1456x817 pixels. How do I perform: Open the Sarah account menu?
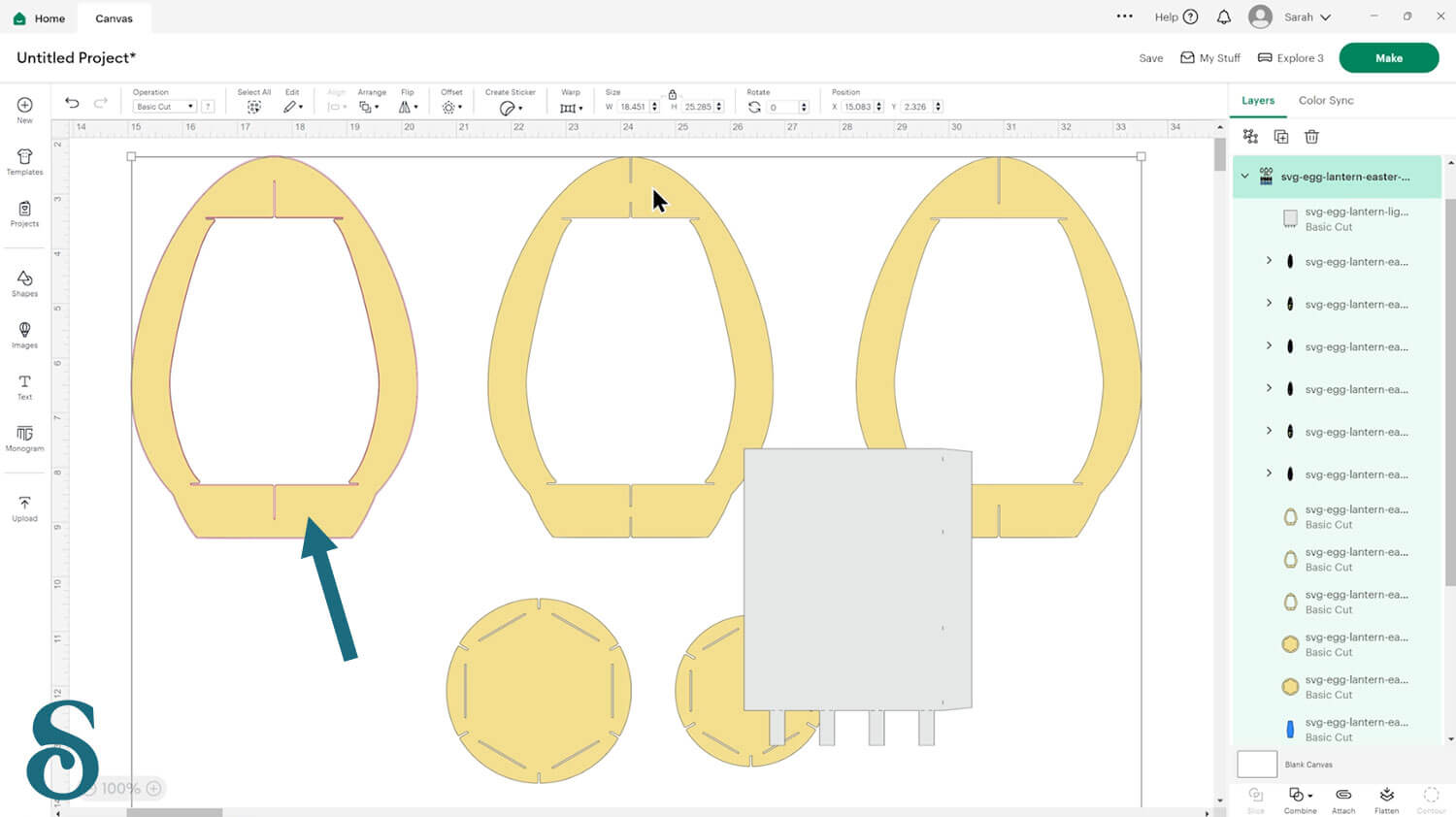click(1290, 16)
